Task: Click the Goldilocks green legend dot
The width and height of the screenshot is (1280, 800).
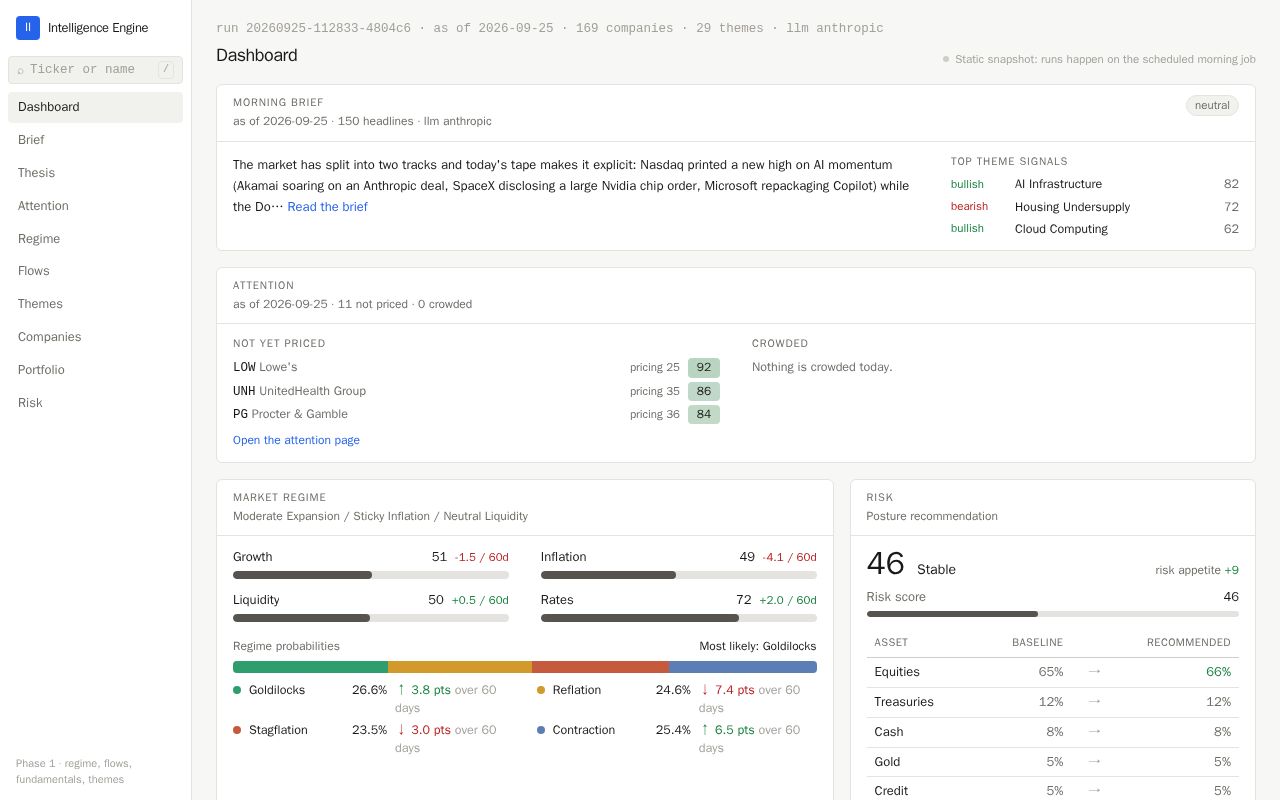Action: pyautogui.click(x=237, y=690)
